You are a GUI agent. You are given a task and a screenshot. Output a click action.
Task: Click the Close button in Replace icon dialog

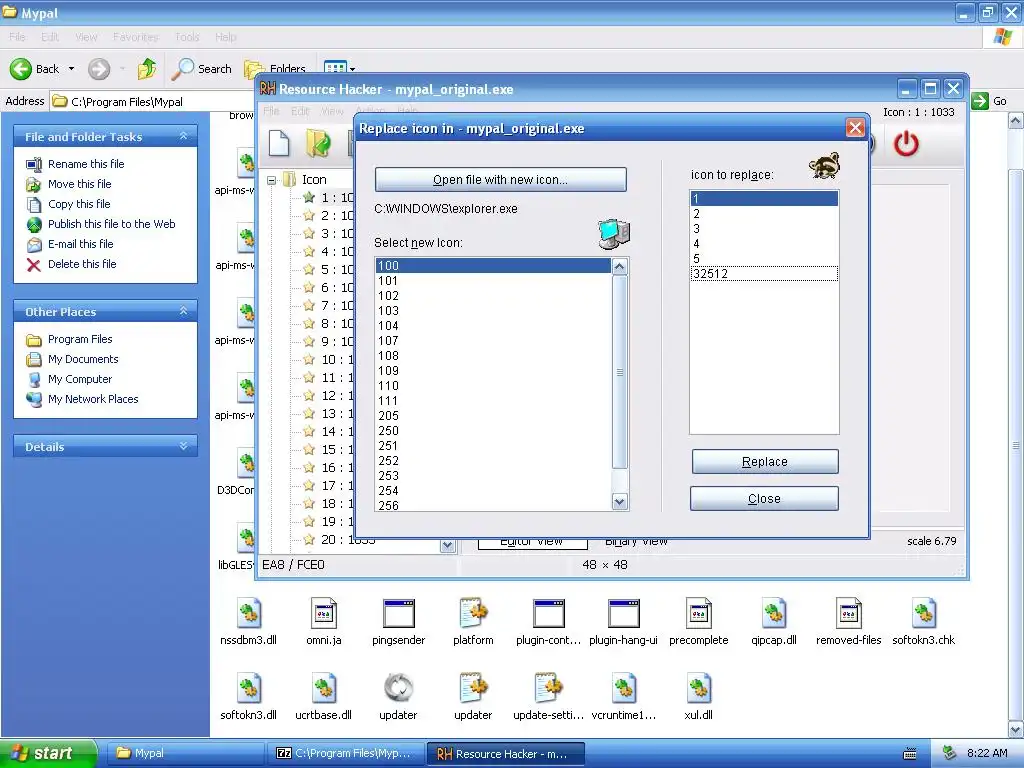tap(764, 499)
